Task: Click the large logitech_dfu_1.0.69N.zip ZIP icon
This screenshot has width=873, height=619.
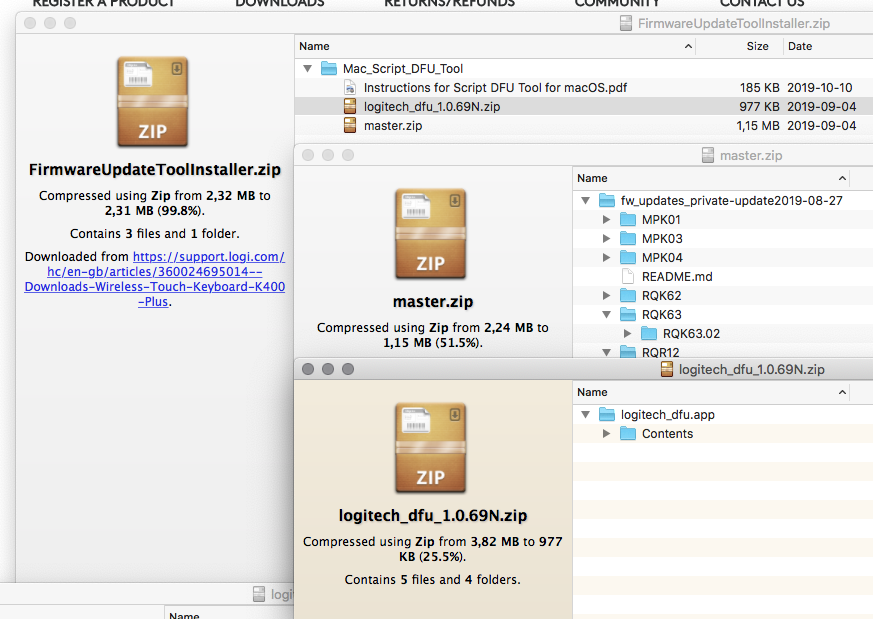Action: [430, 448]
